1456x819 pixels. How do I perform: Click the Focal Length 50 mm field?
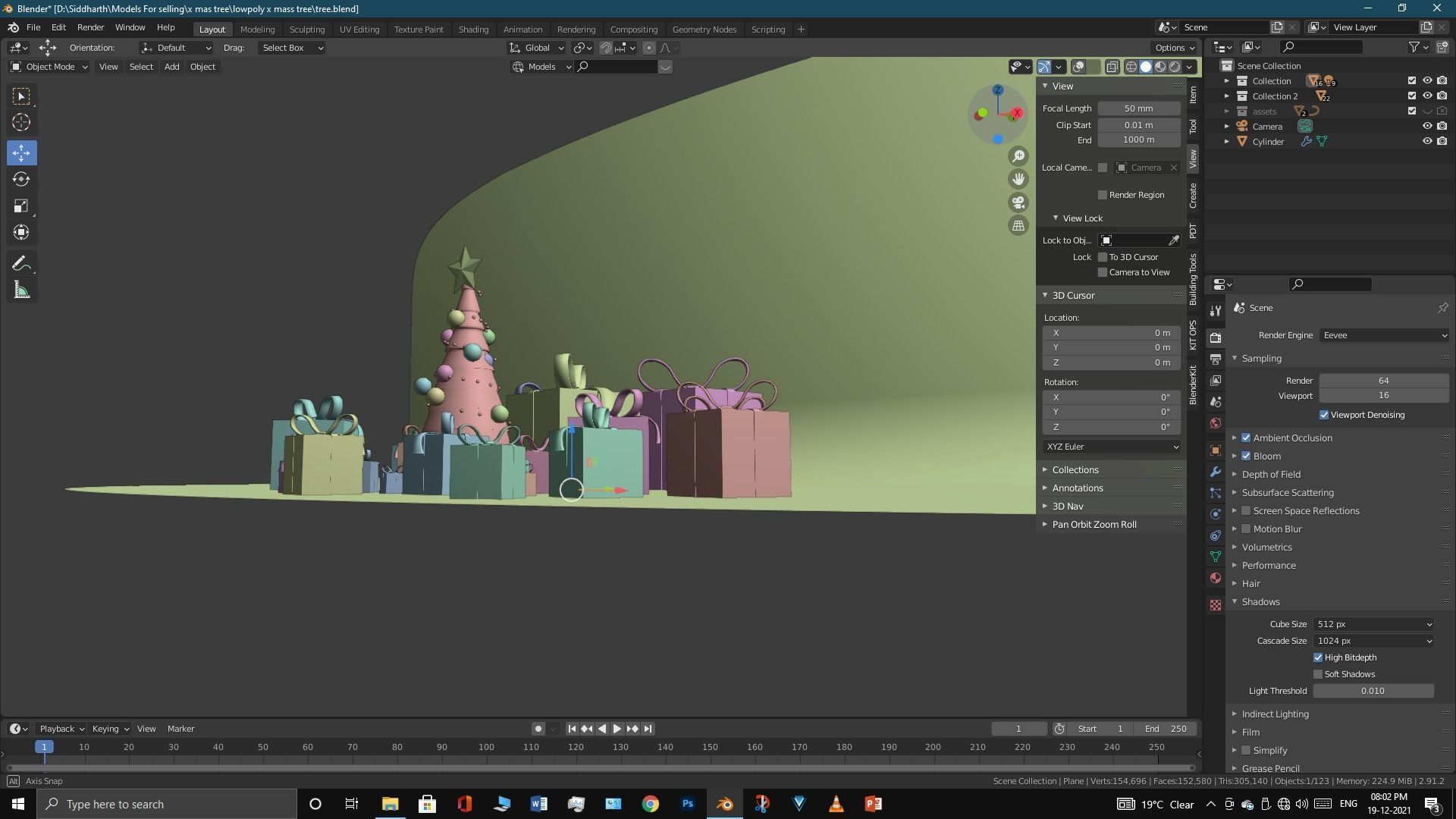pyautogui.click(x=1139, y=108)
